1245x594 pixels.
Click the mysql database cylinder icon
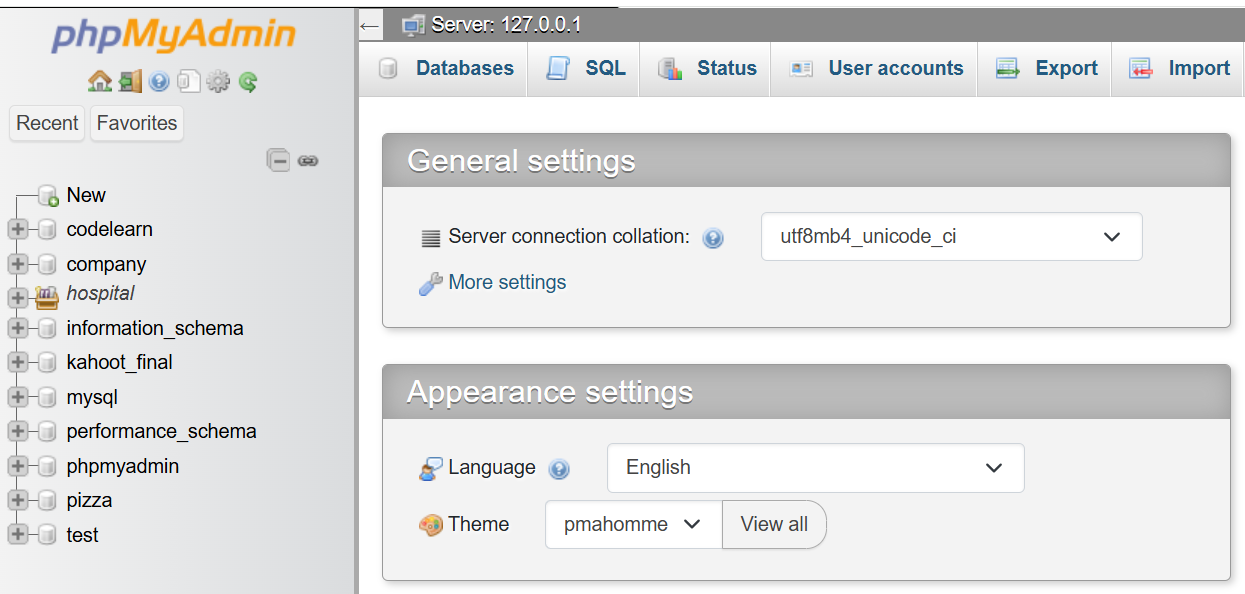click(47, 398)
